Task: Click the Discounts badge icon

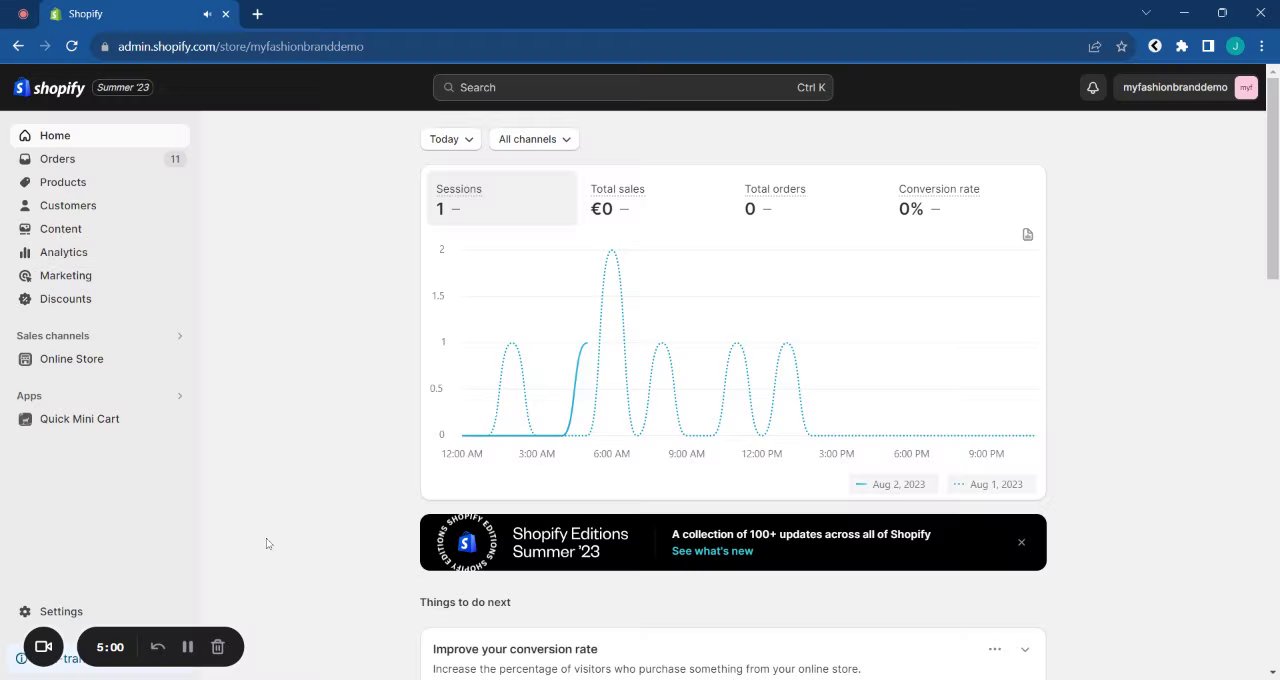Action: tap(25, 299)
